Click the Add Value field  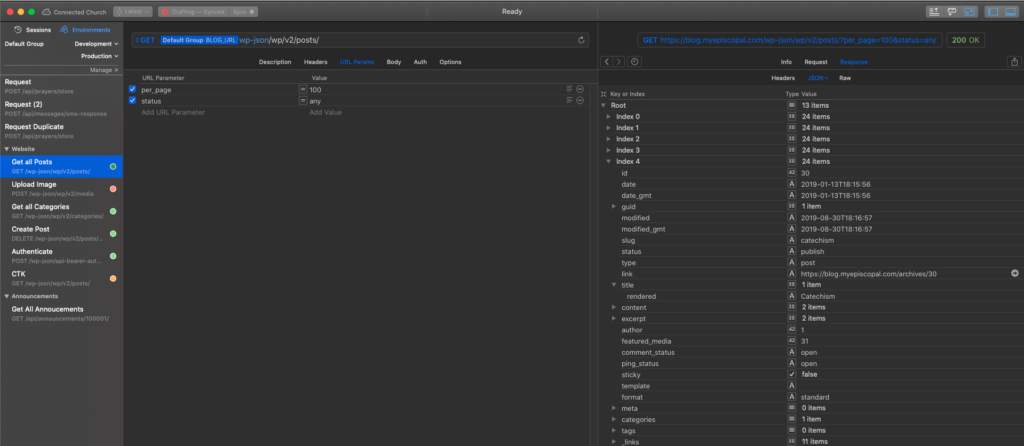point(325,112)
